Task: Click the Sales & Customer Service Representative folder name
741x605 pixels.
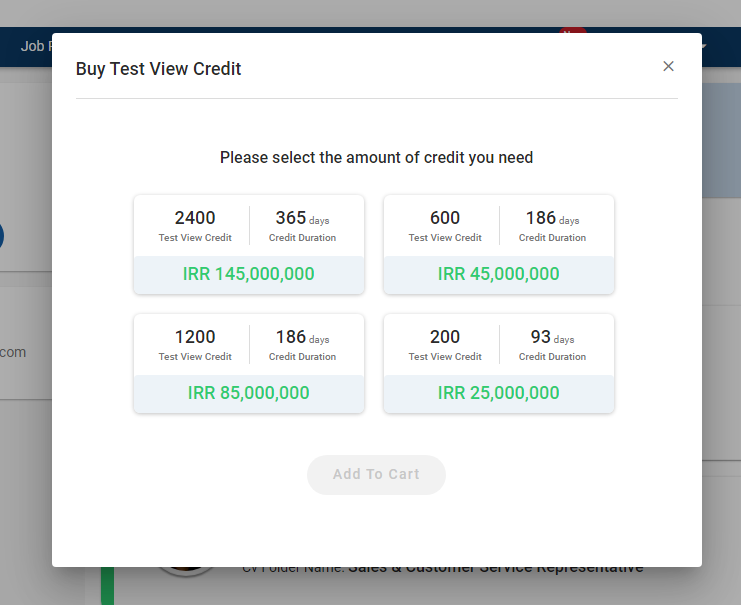Action: 495,568
